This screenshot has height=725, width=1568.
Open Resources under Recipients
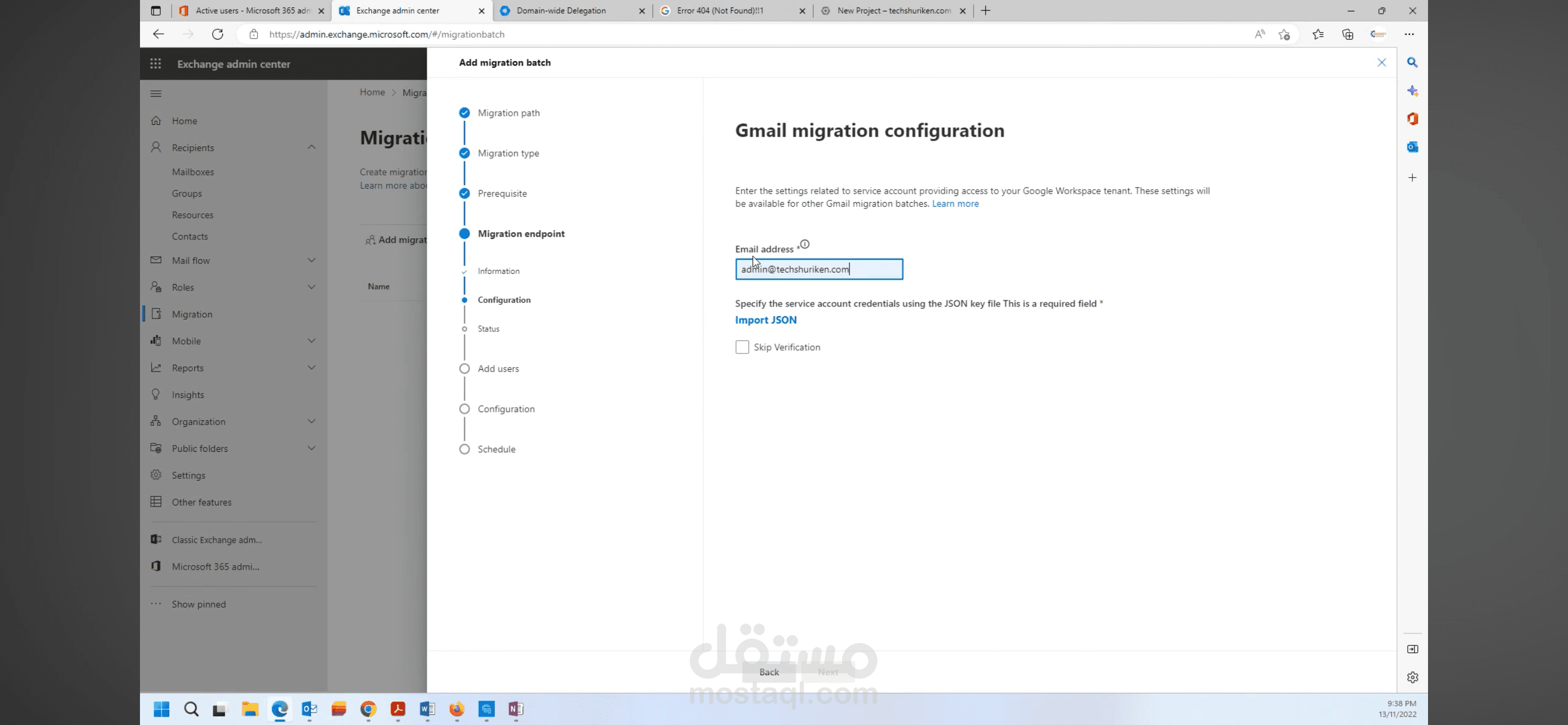(x=192, y=215)
